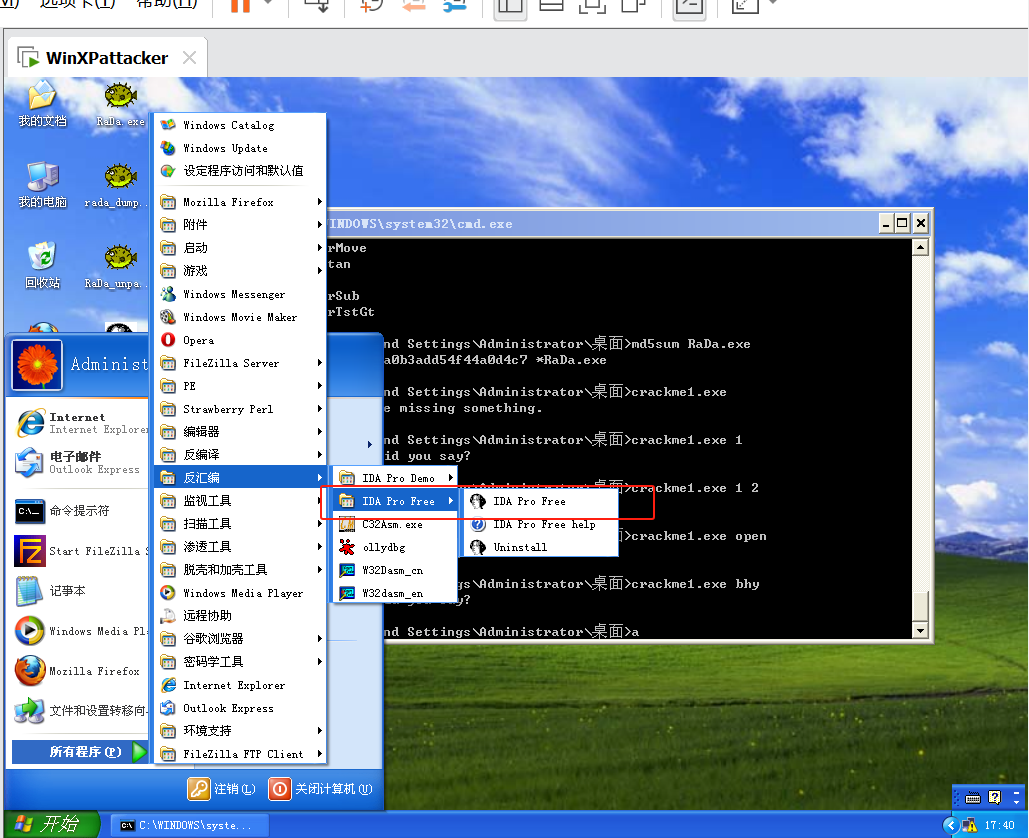1029x838 pixels.
Task: Open IDA Pro Demo submenu
Action: (395, 478)
